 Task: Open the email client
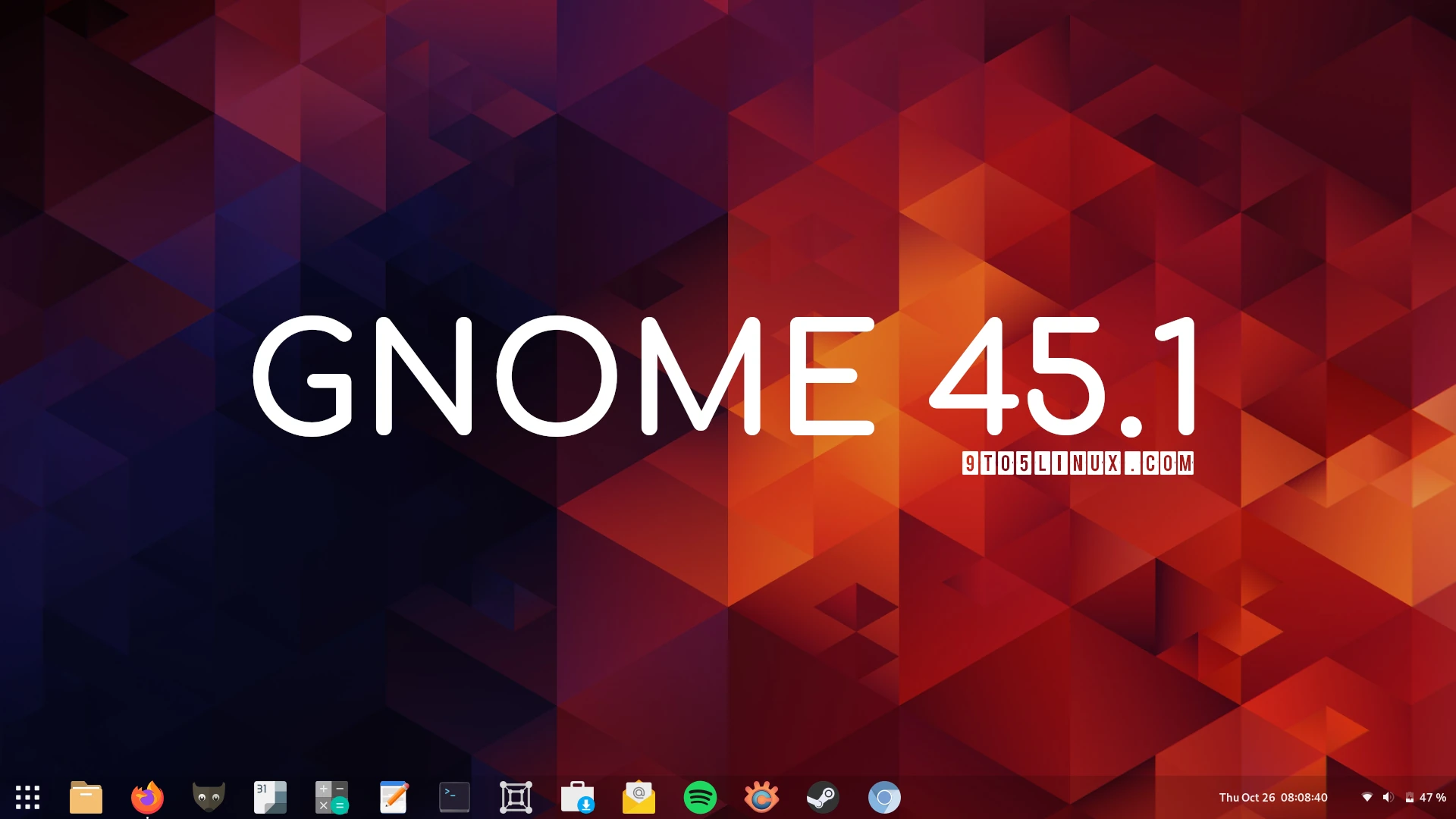[638, 797]
